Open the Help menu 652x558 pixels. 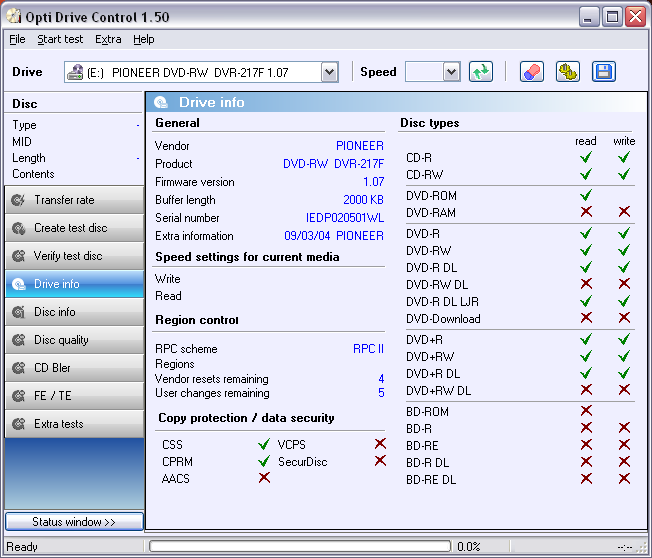[x=143, y=39]
